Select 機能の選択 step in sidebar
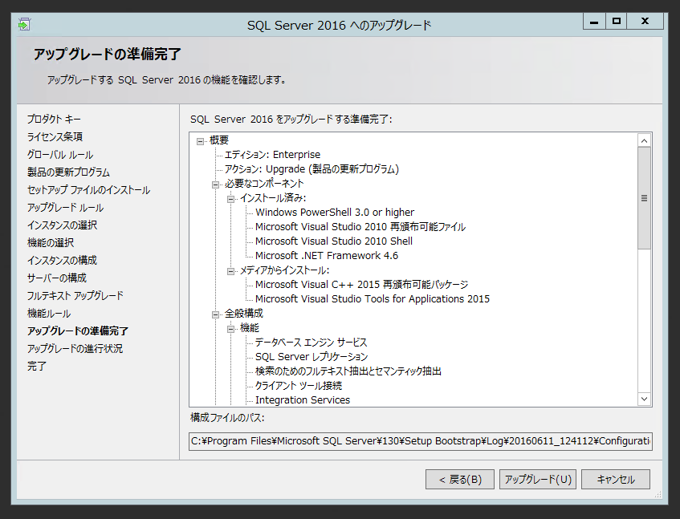 click(x=51, y=242)
